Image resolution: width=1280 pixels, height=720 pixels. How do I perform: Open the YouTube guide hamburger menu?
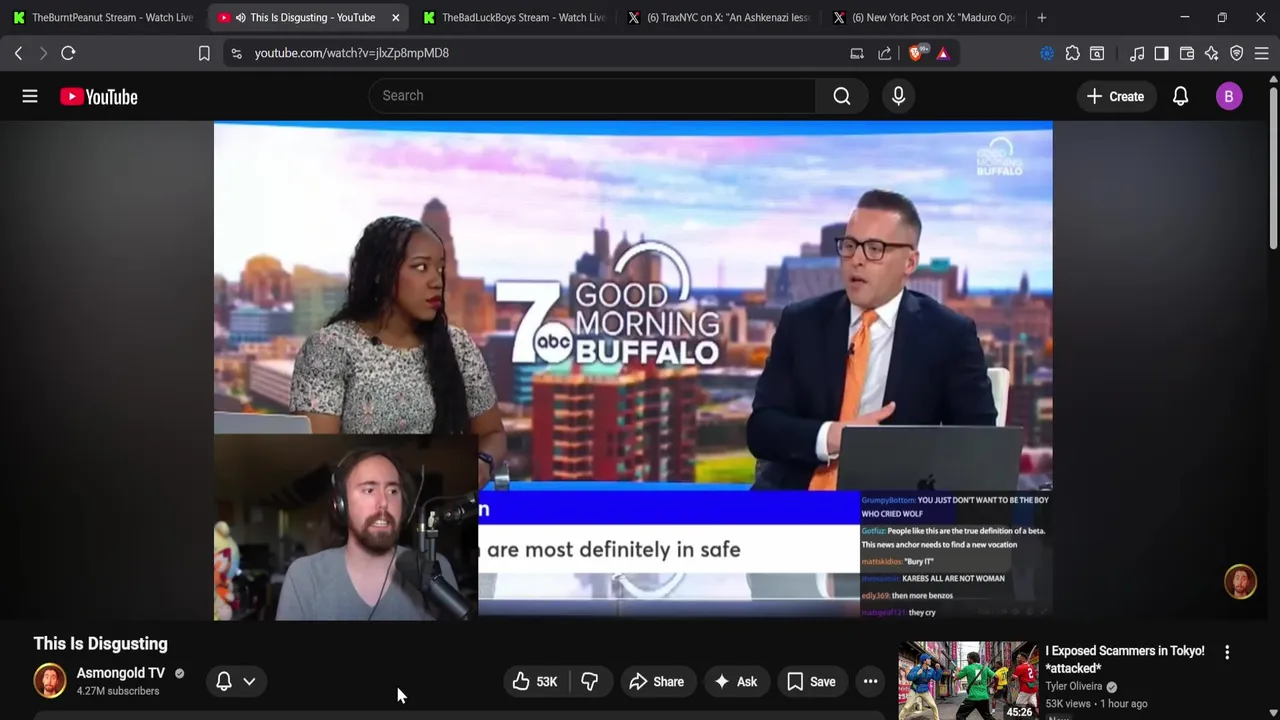[x=30, y=96]
